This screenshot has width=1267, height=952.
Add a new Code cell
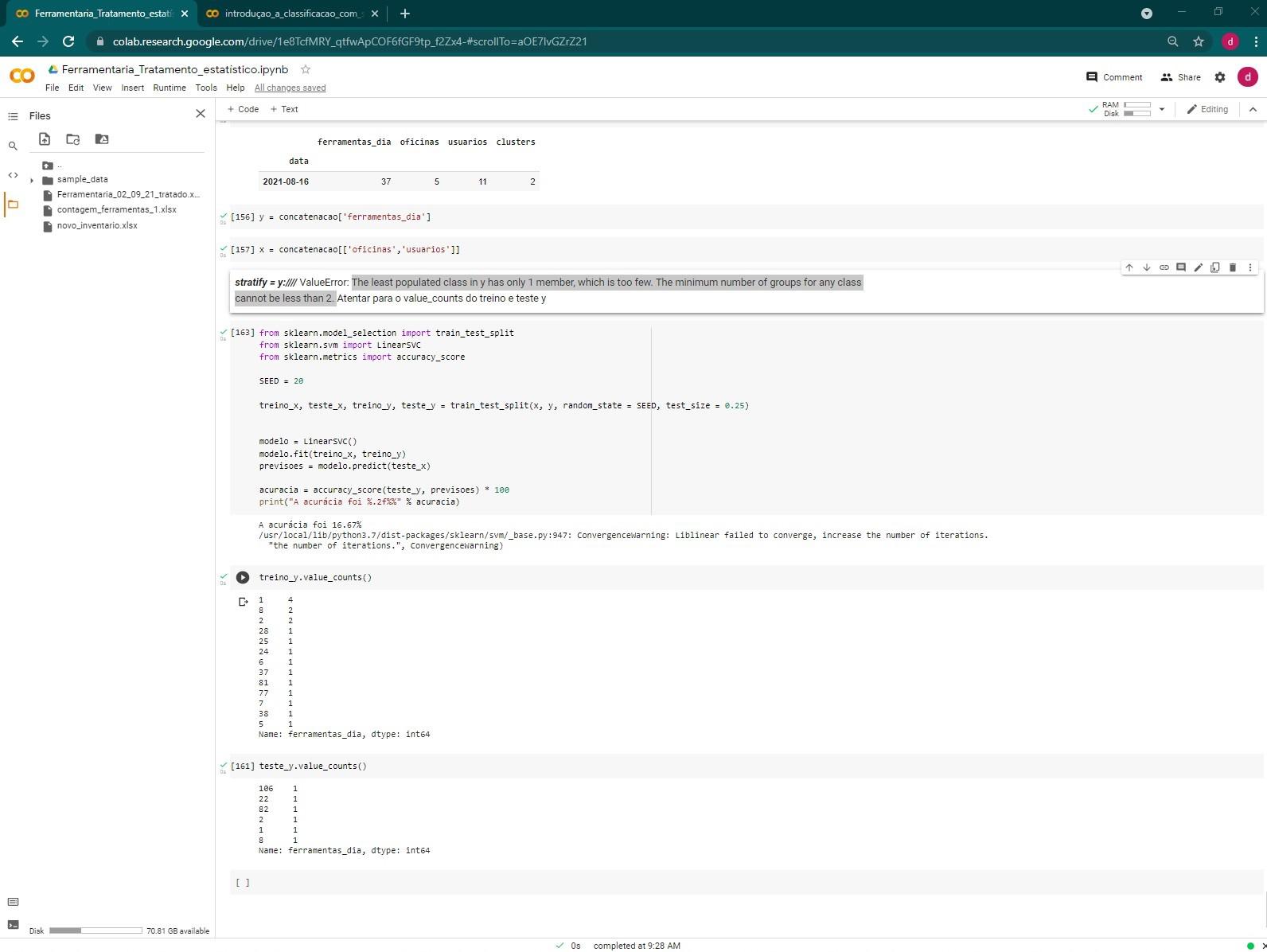click(x=243, y=109)
